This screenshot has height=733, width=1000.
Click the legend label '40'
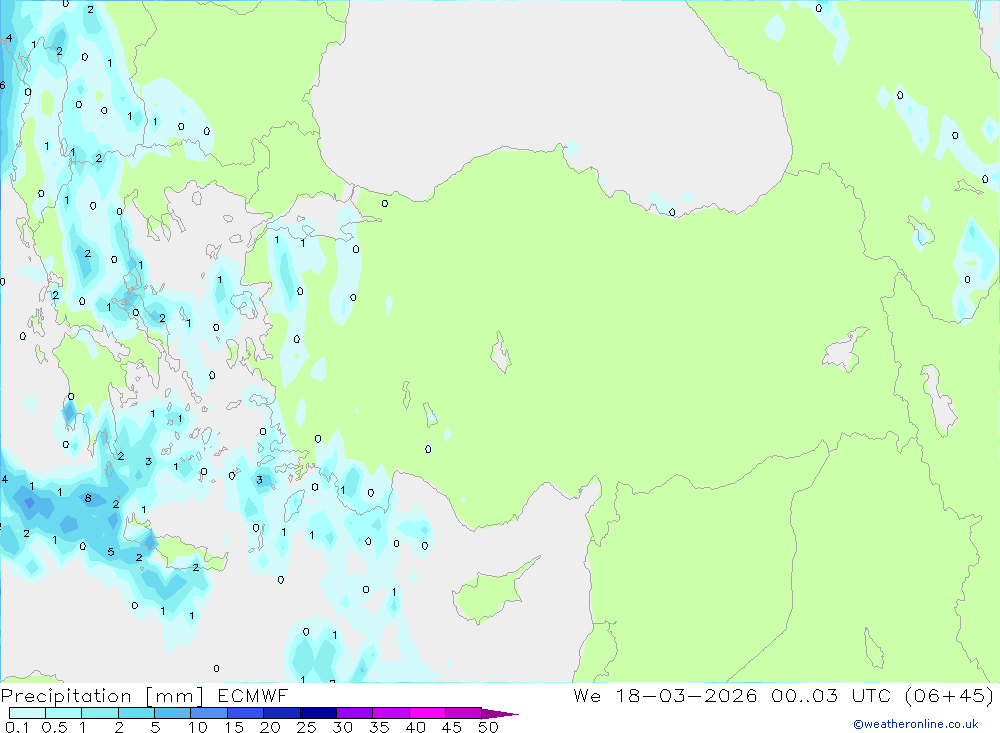click(416, 727)
